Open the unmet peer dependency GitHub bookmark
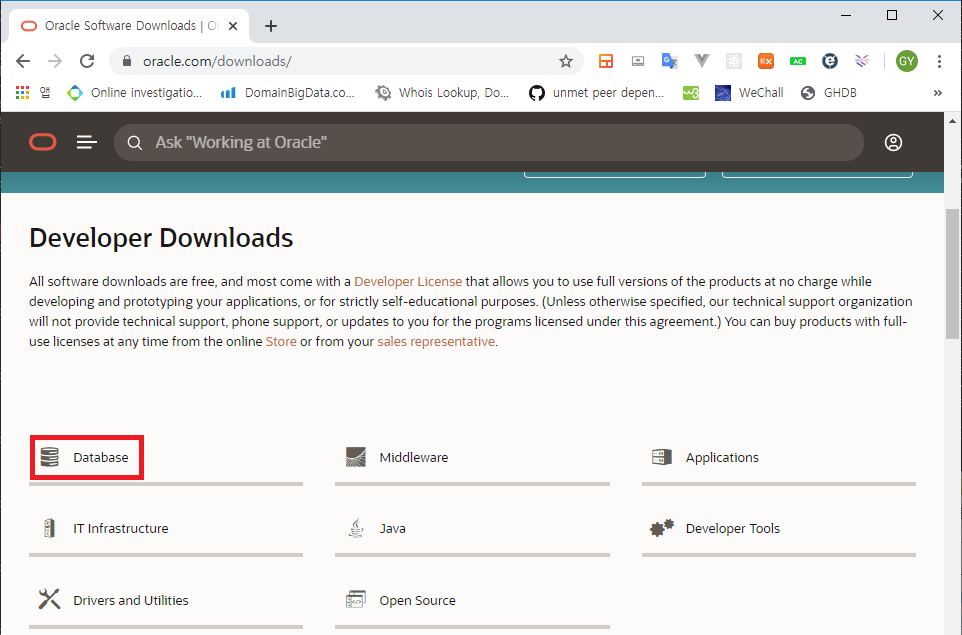This screenshot has height=635, width=962. pyautogui.click(x=596, y=93)
